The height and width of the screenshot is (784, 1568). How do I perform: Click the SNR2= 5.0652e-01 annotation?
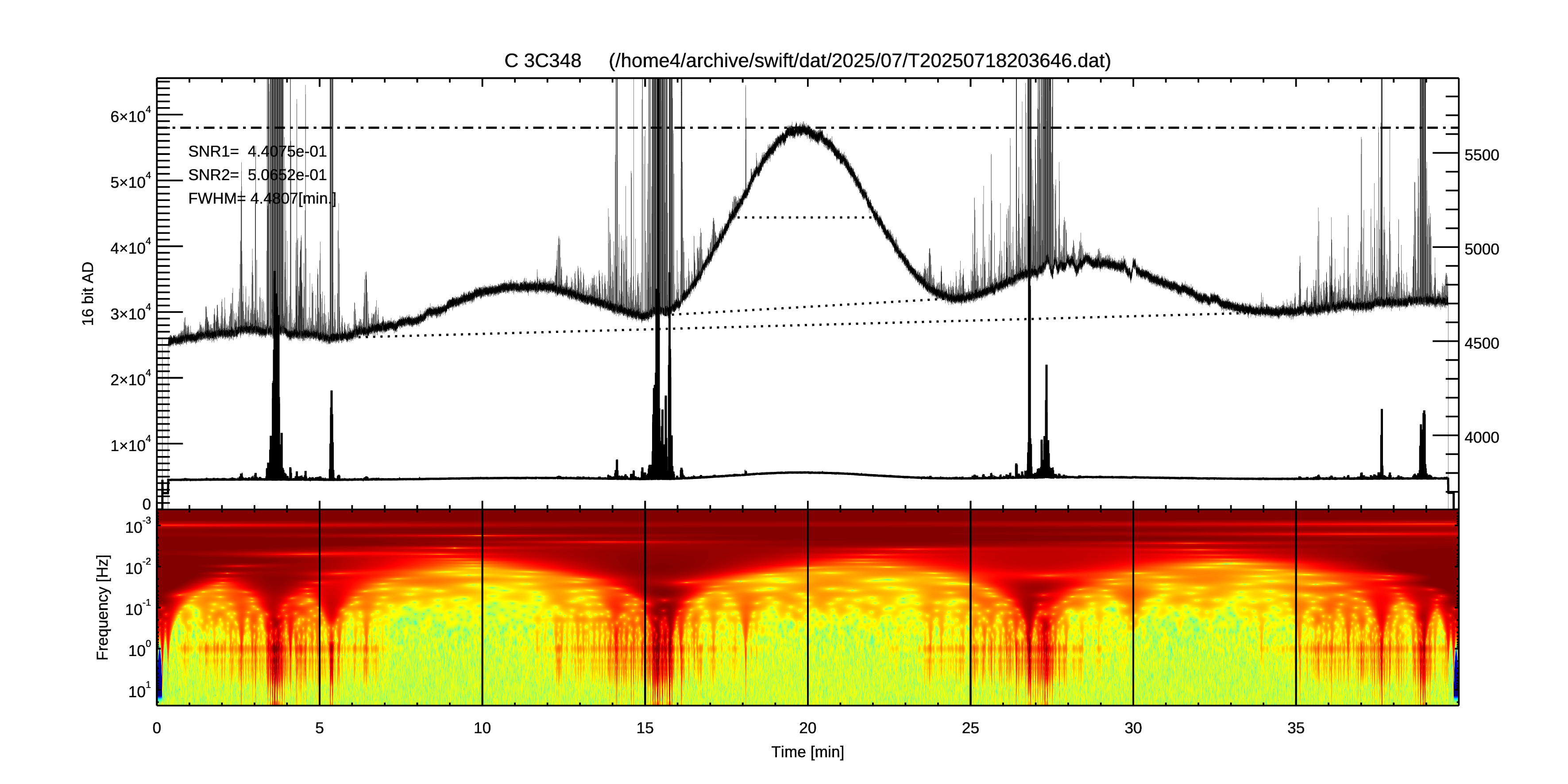pos(258,175)
